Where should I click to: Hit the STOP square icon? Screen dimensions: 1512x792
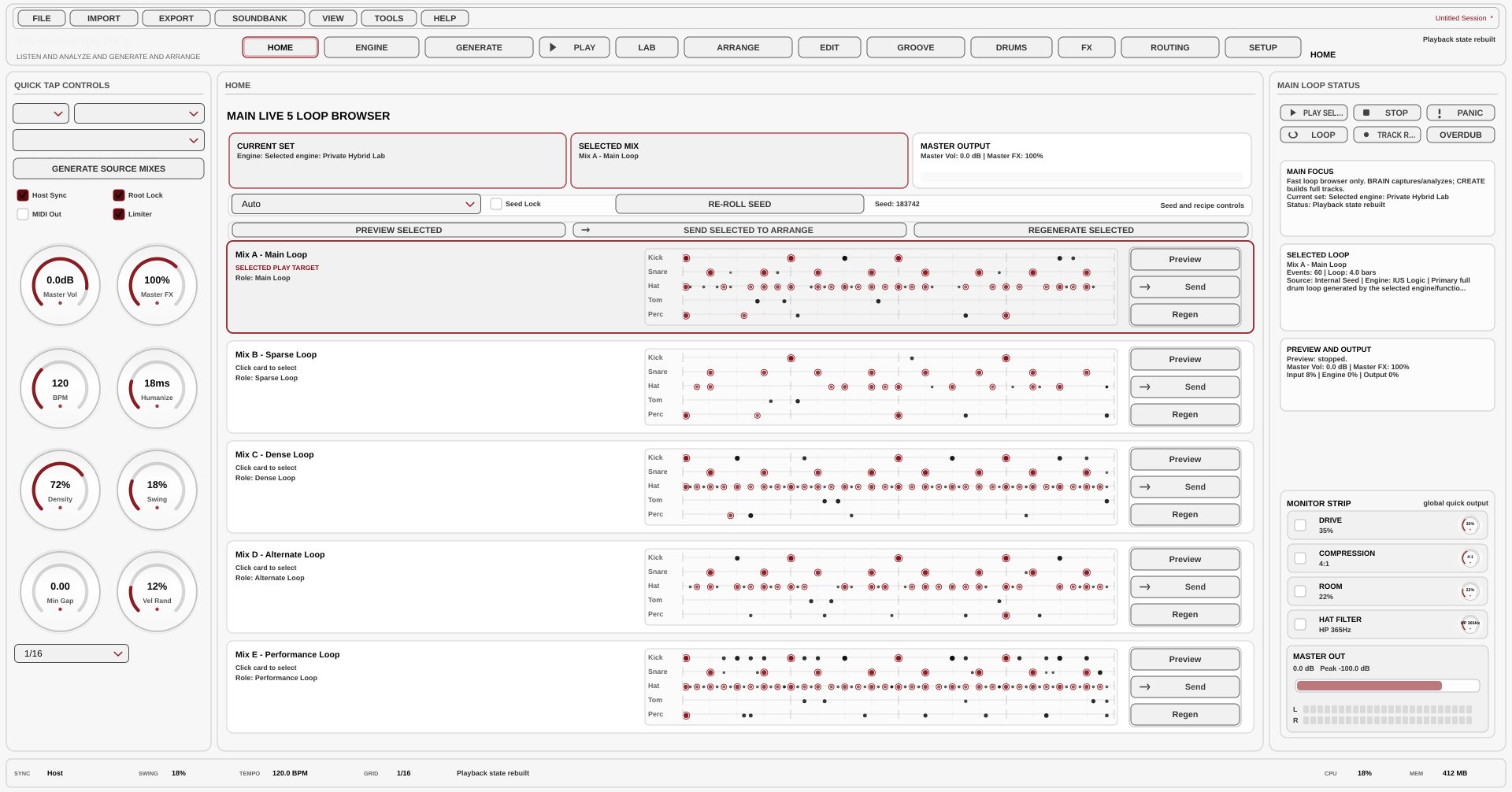click(x=1366, y=113)
